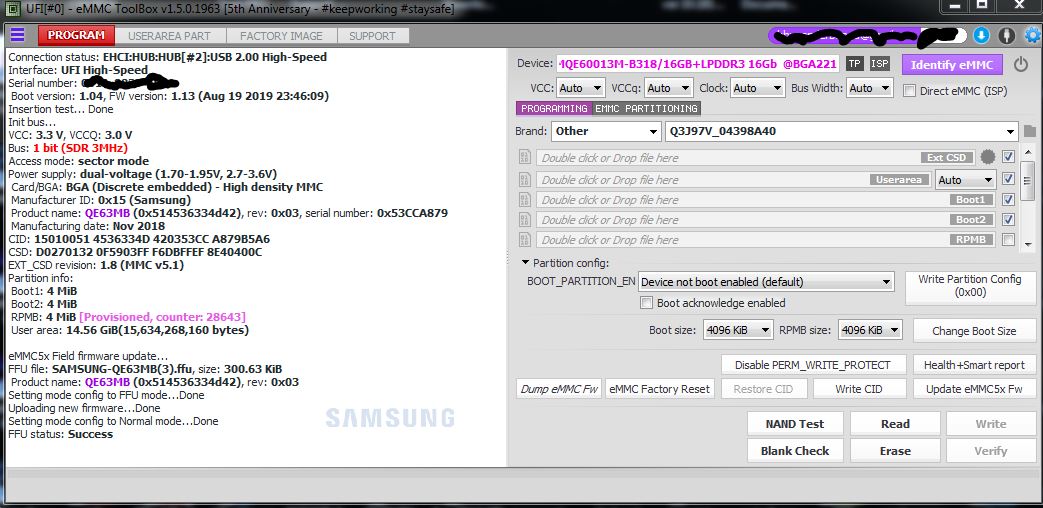Run the NAND Test button
This screenshot has height=508, width=1043.
click(x=795, y=424)
